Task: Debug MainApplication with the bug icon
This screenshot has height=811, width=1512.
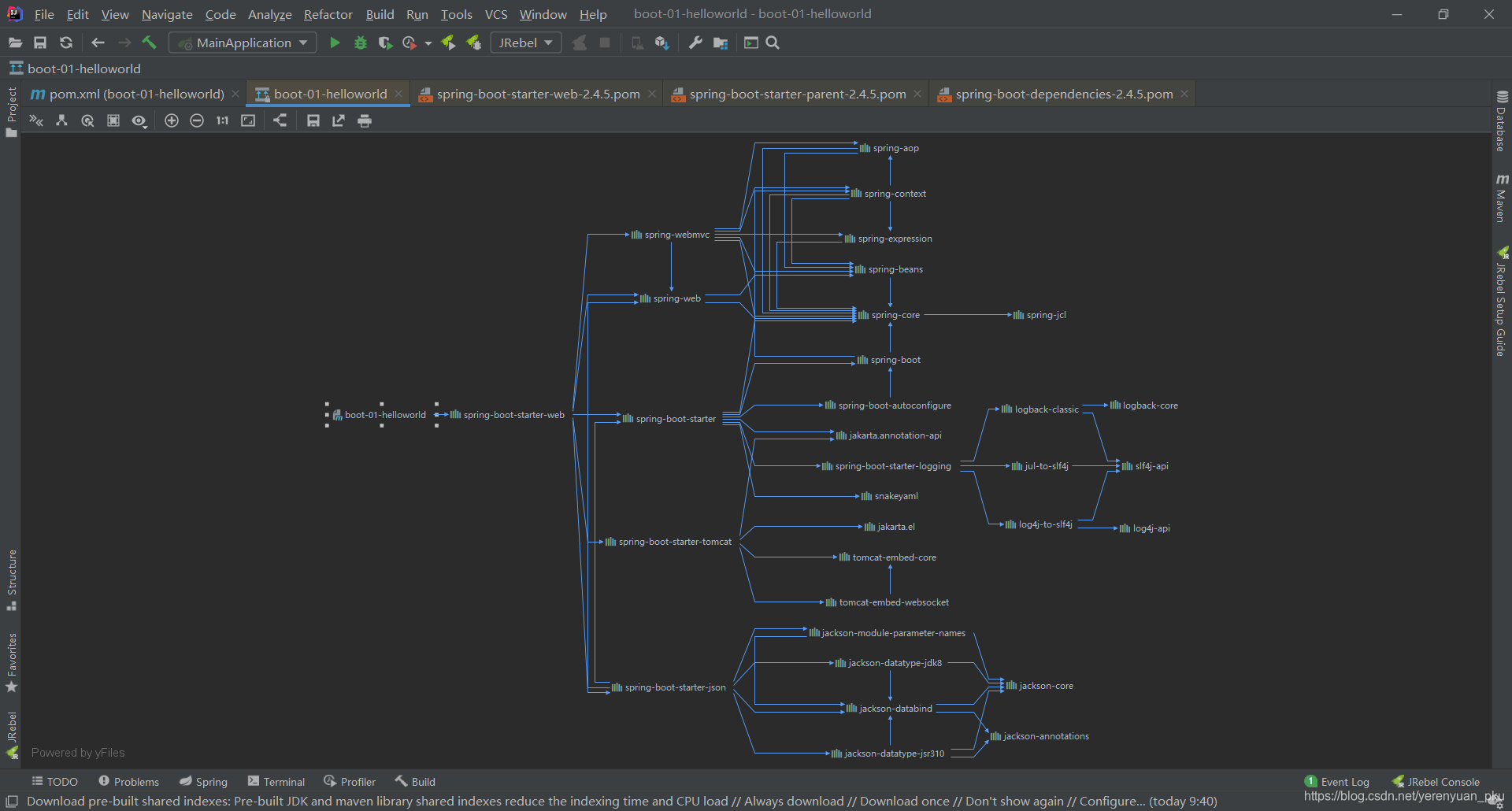Action: click(361, 43)
